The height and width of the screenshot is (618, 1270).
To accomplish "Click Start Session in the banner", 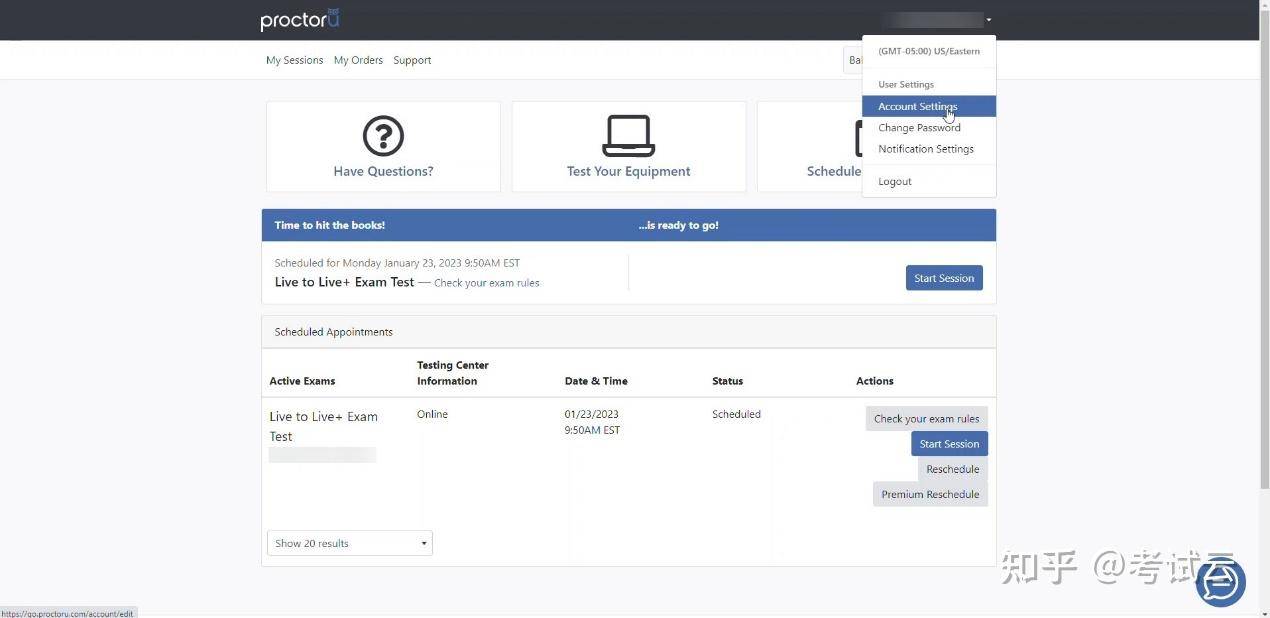I will point(944,278).
